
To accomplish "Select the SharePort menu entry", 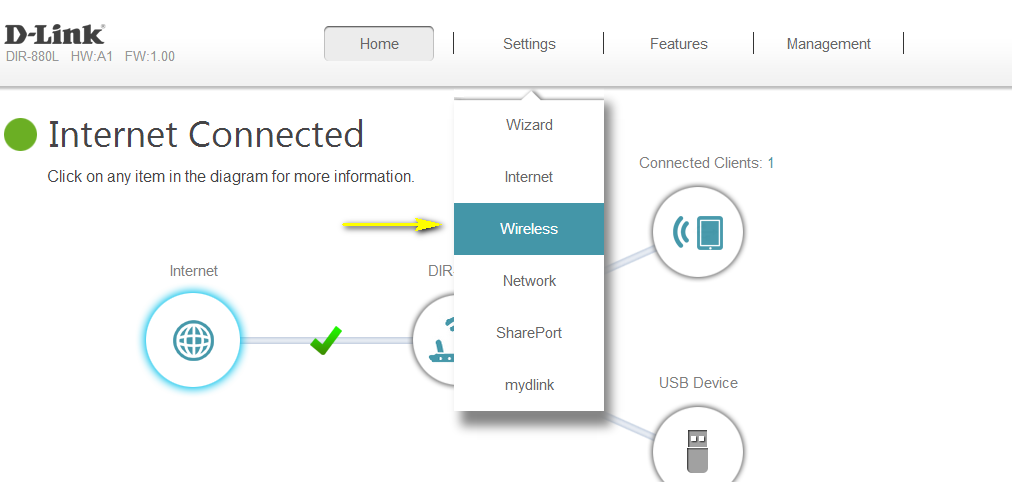I will coord(529,333).
